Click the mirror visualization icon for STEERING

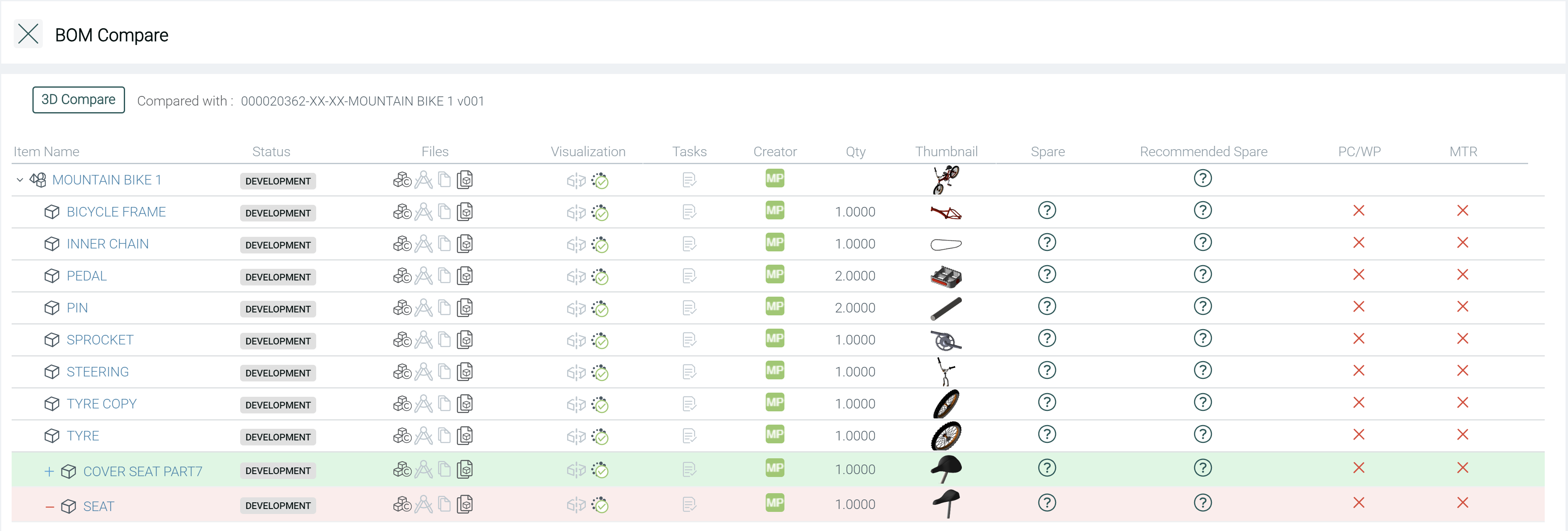[575, 372]
